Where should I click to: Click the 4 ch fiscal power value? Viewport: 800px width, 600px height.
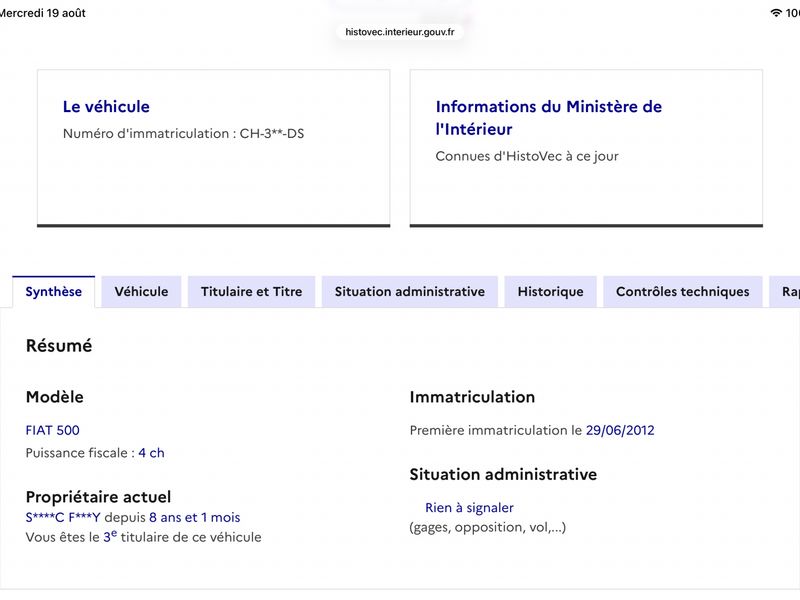click(x=152, y=453)
